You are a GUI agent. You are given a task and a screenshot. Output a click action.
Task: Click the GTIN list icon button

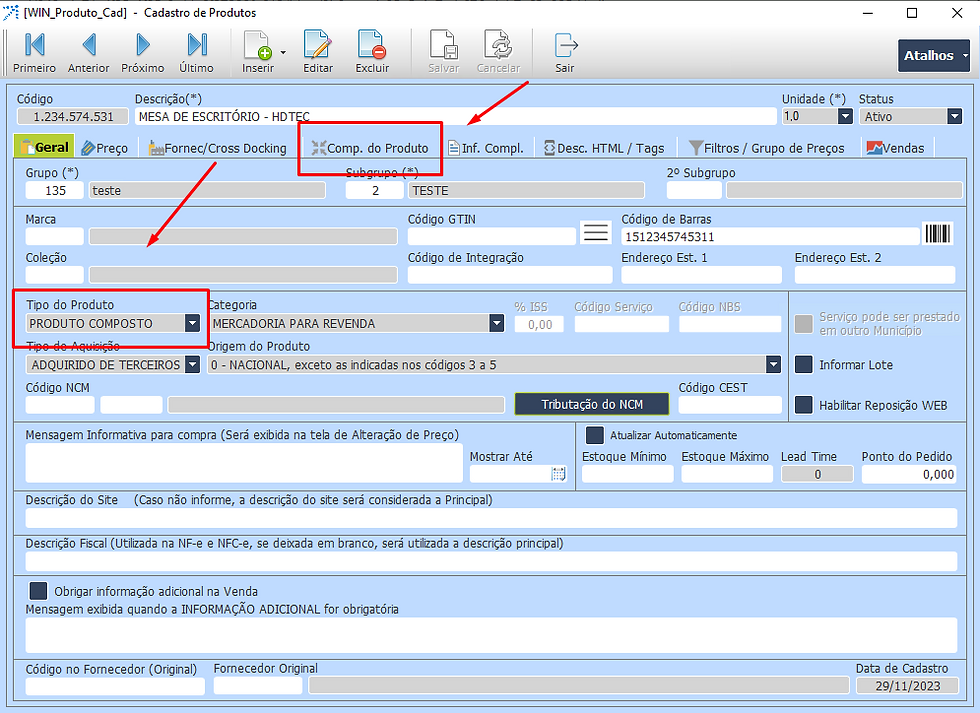pyautogui.click(x=596, y=232)
